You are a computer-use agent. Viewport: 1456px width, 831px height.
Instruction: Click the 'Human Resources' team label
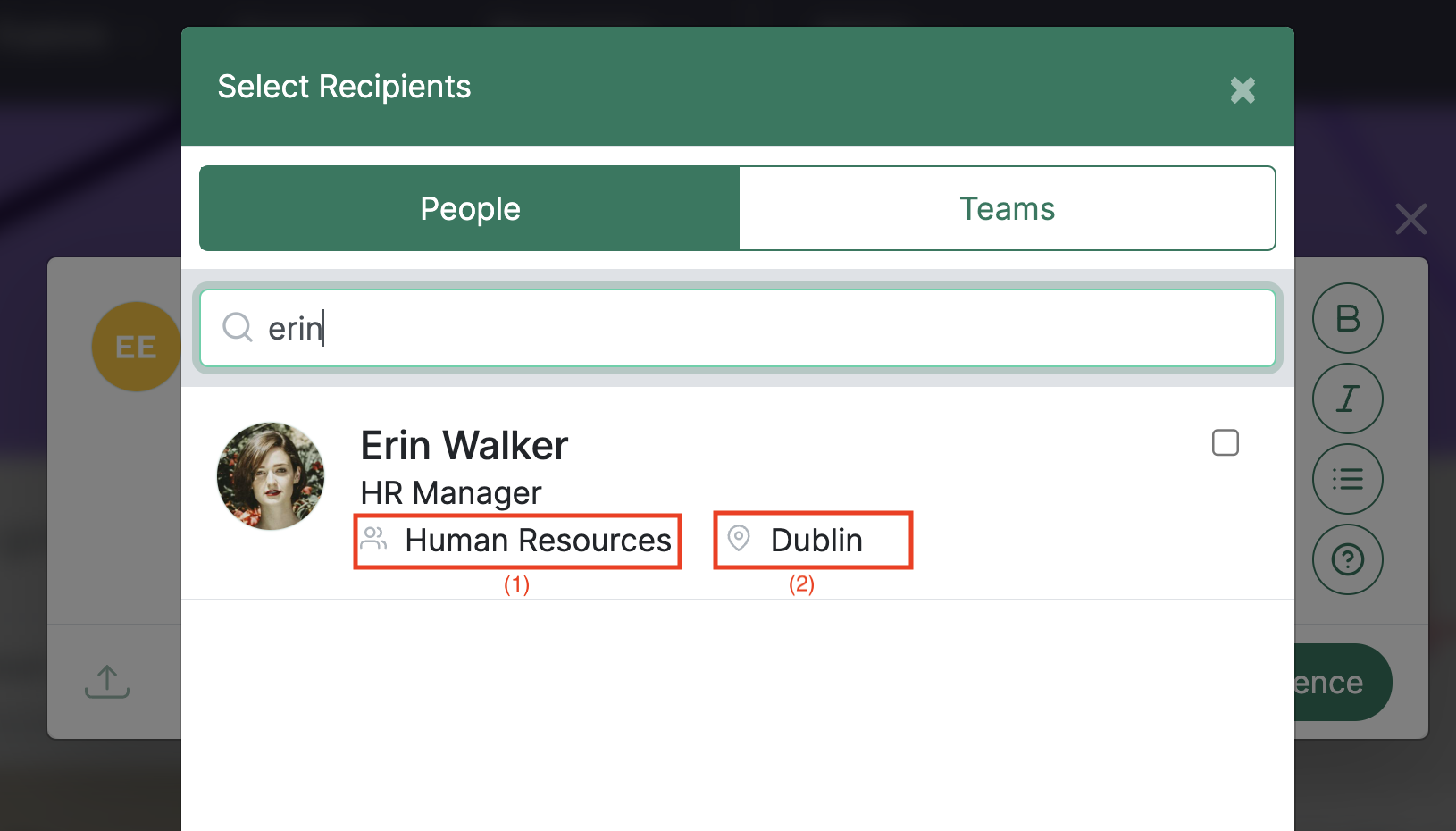538,540
